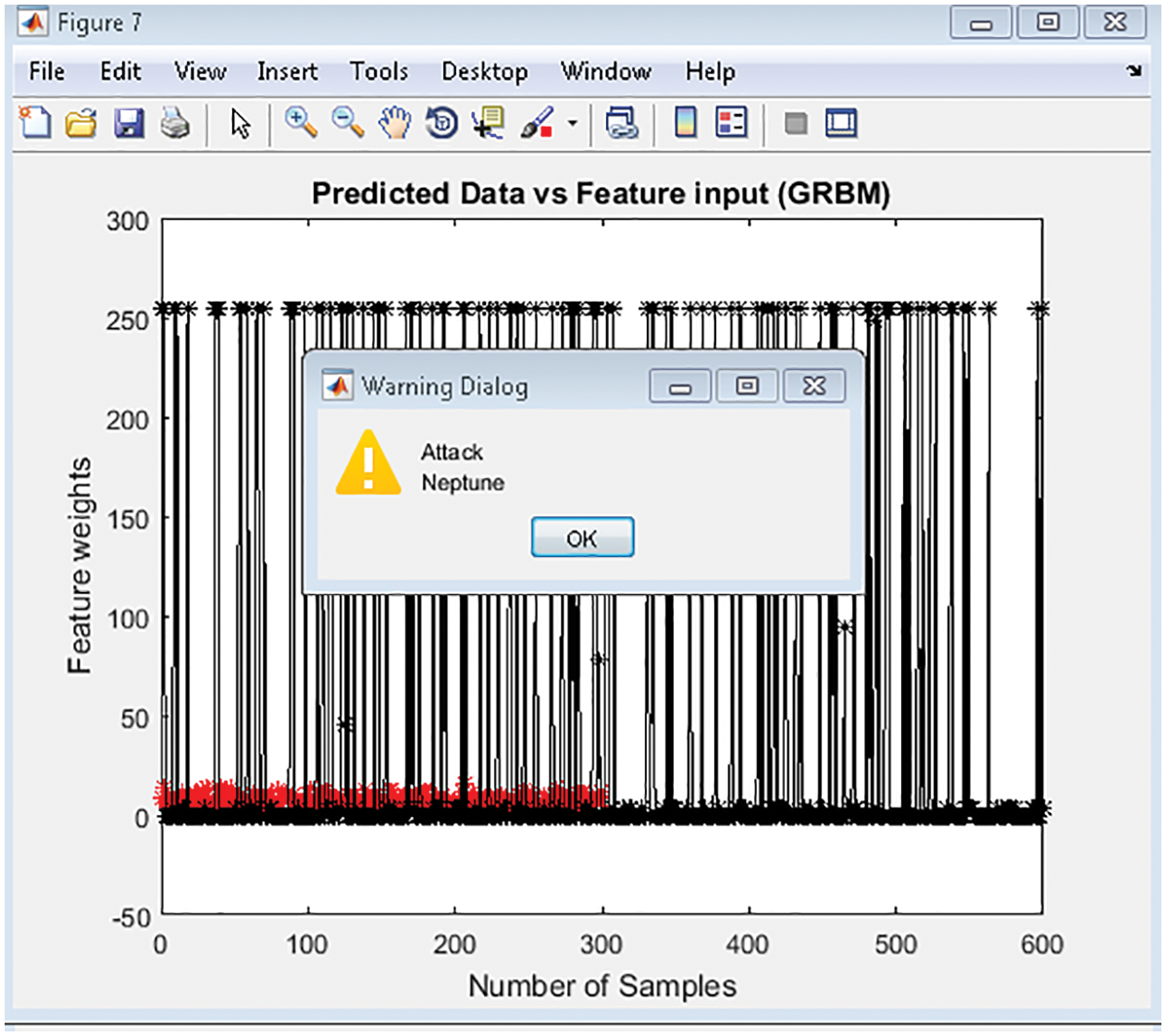Select the Pan hand tool
Viewport: 1166px width, 1036px height.
[x=395, y=123]
